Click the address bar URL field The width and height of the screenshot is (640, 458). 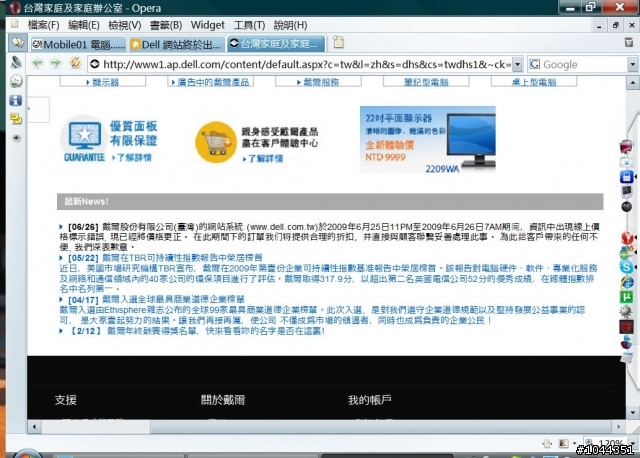click(x=306, y=64)
